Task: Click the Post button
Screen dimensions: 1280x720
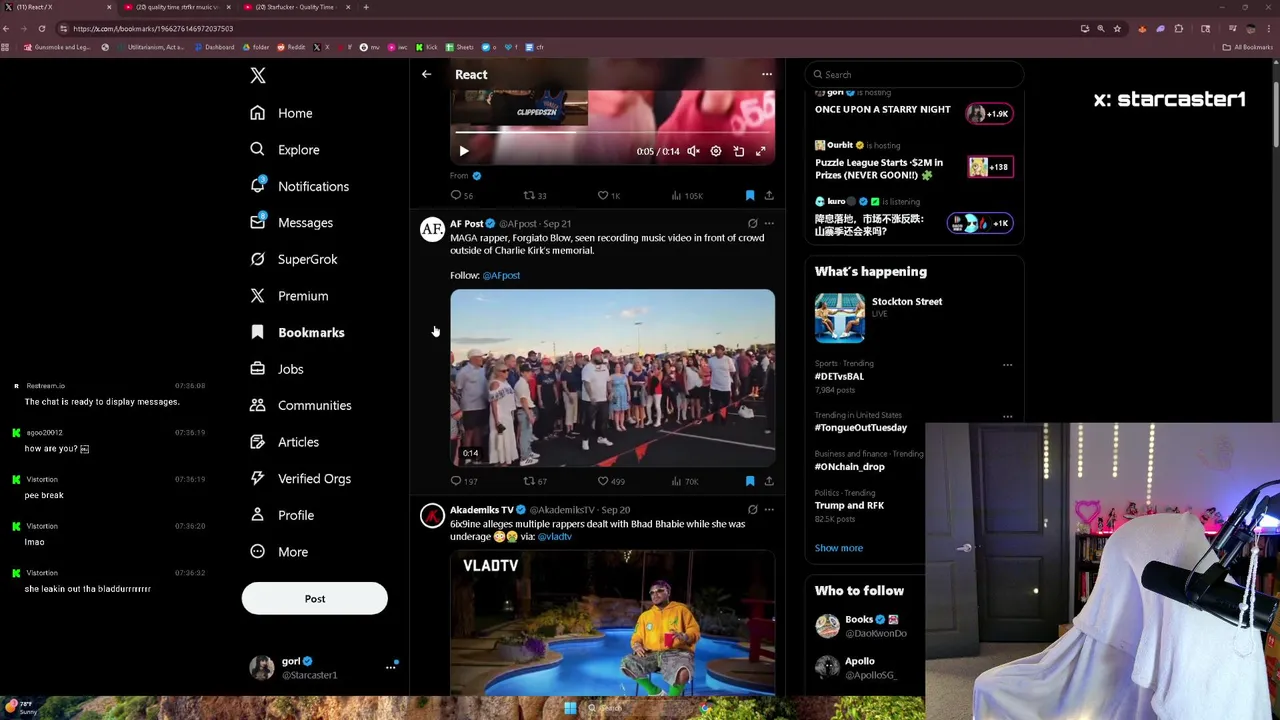Action: pos(314,598)
